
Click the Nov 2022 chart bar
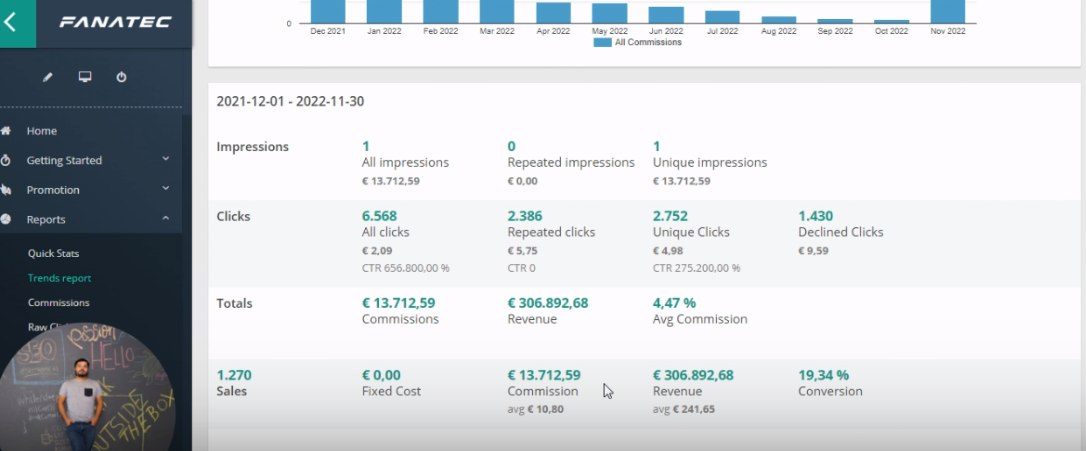(947, 12)
